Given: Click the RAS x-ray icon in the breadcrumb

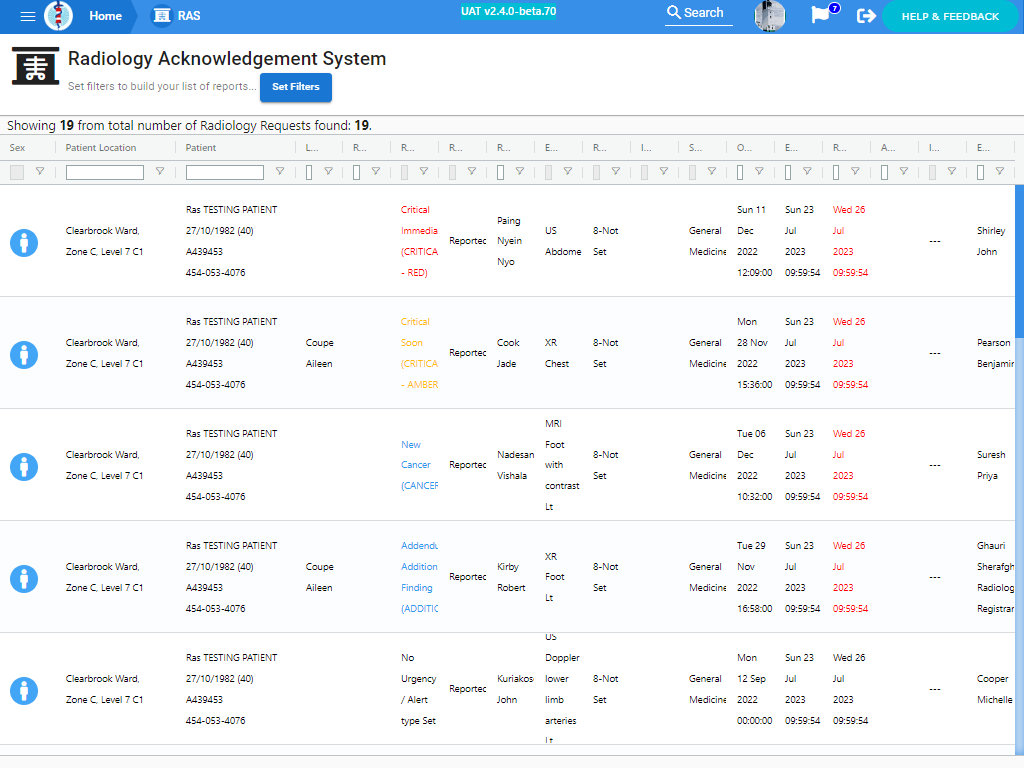Looking at the screenshot, I should click(161, 16).
